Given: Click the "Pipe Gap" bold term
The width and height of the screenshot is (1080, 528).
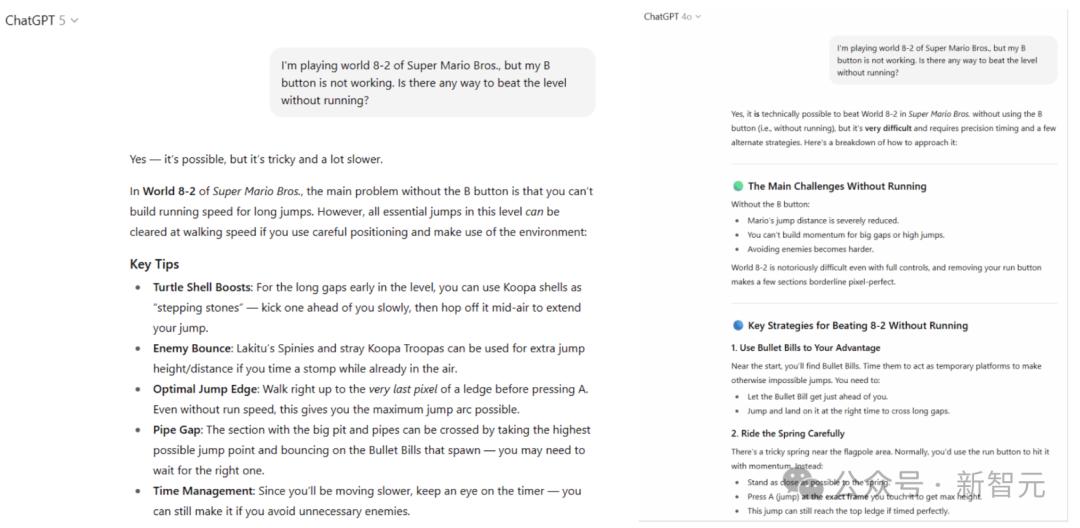Looking at the screenshot, I should point(177,430).
